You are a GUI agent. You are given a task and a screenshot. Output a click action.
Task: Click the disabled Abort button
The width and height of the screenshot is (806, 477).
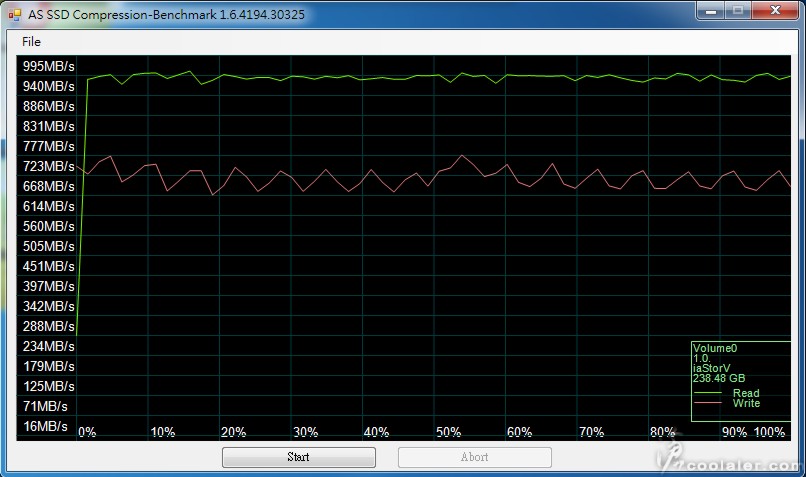[474, 457]
